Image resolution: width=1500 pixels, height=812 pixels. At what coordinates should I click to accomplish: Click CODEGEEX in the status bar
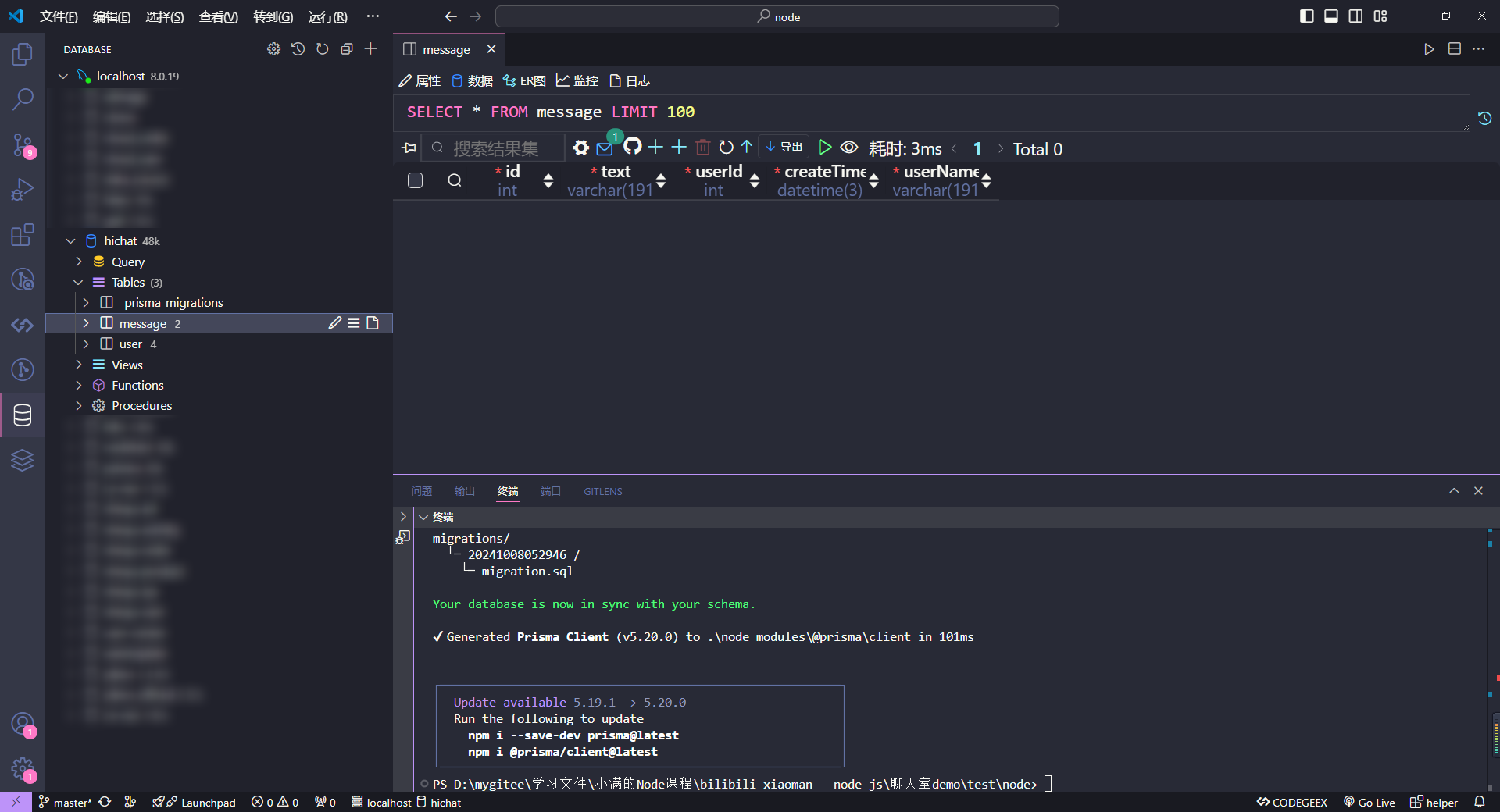point(1292,802)
